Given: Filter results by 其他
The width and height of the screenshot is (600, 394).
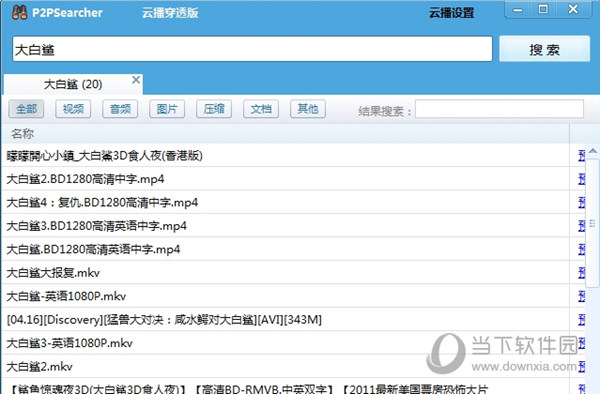Looking at the screenshot, I should [x=308, y=109].
